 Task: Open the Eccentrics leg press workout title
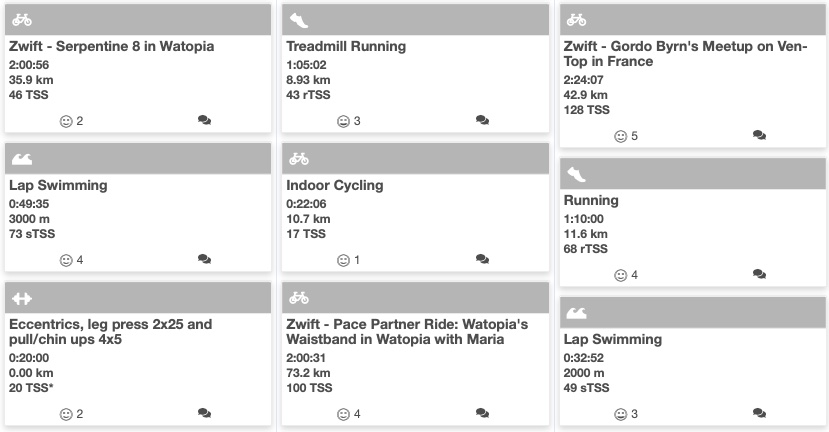click(x=110, y=332)
